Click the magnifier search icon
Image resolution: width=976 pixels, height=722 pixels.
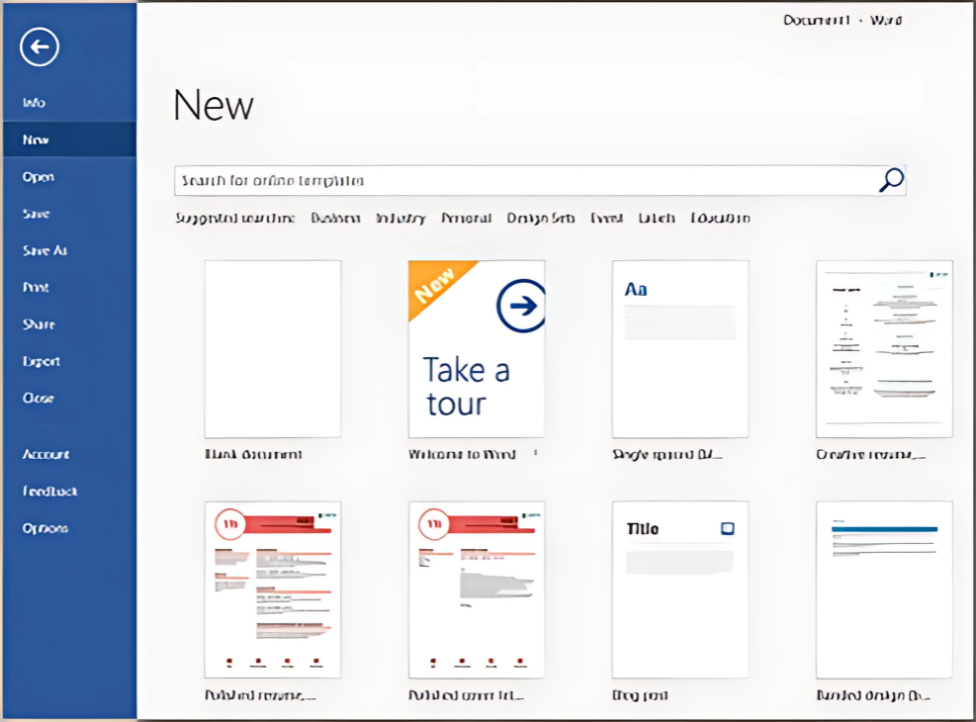[x=891, y=180]
